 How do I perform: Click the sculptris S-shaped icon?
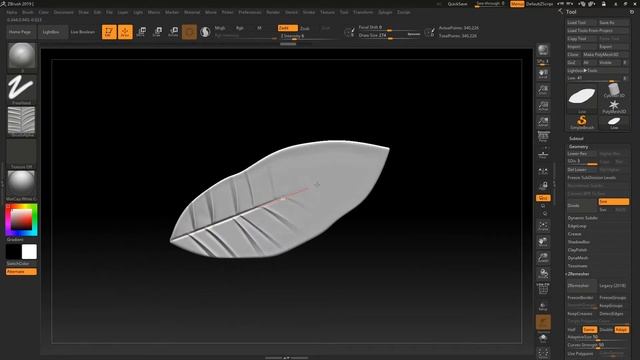[205, 32]
